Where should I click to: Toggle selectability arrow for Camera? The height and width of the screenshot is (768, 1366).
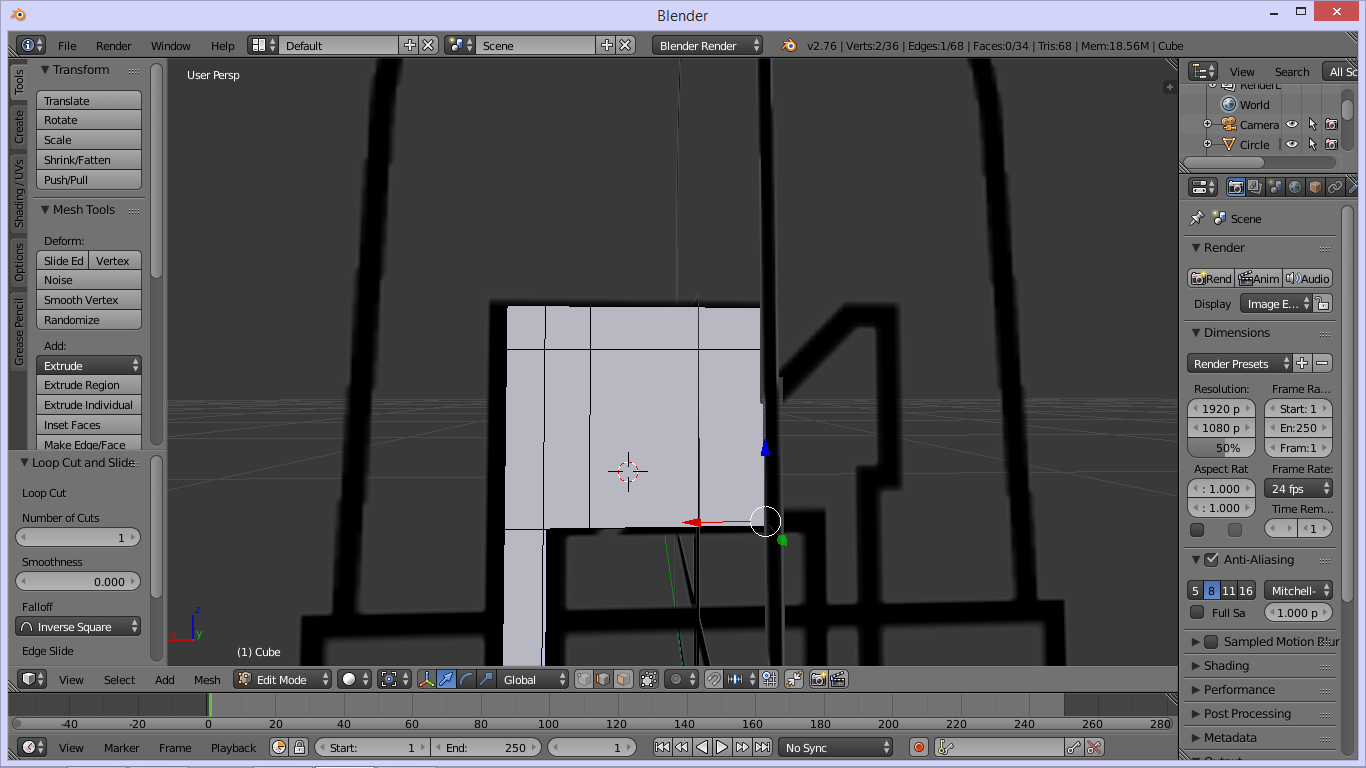[1312, 124]
